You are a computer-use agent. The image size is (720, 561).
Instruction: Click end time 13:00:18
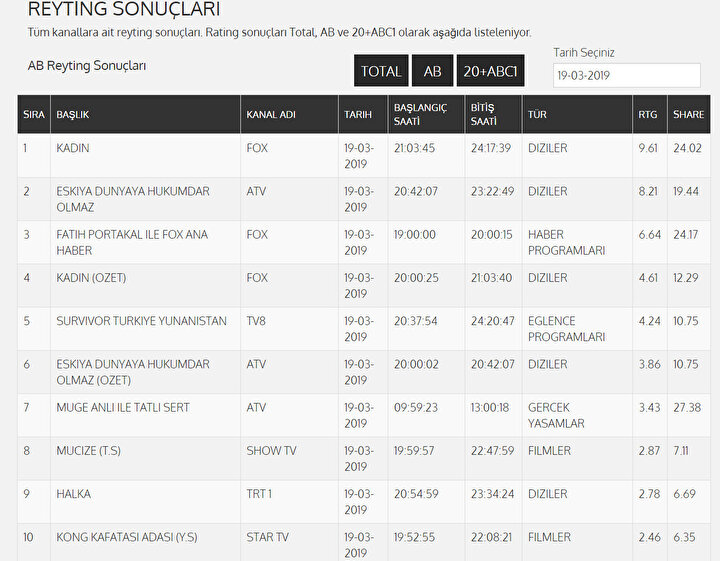pos(490,408)
